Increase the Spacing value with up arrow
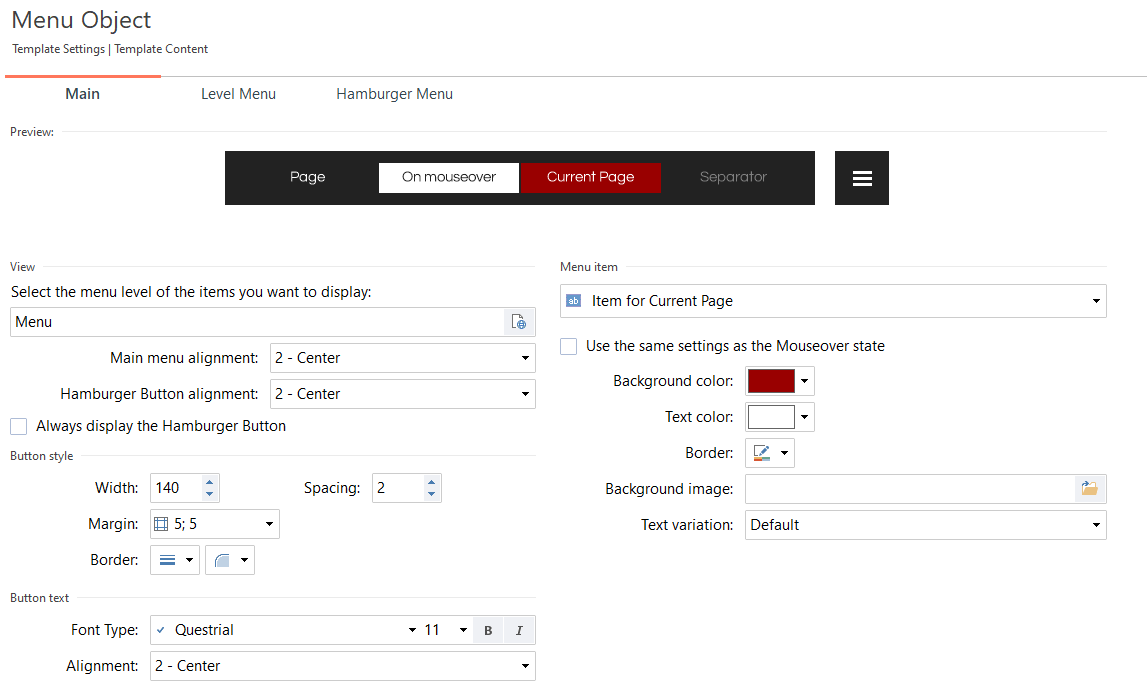 (432, 482)
